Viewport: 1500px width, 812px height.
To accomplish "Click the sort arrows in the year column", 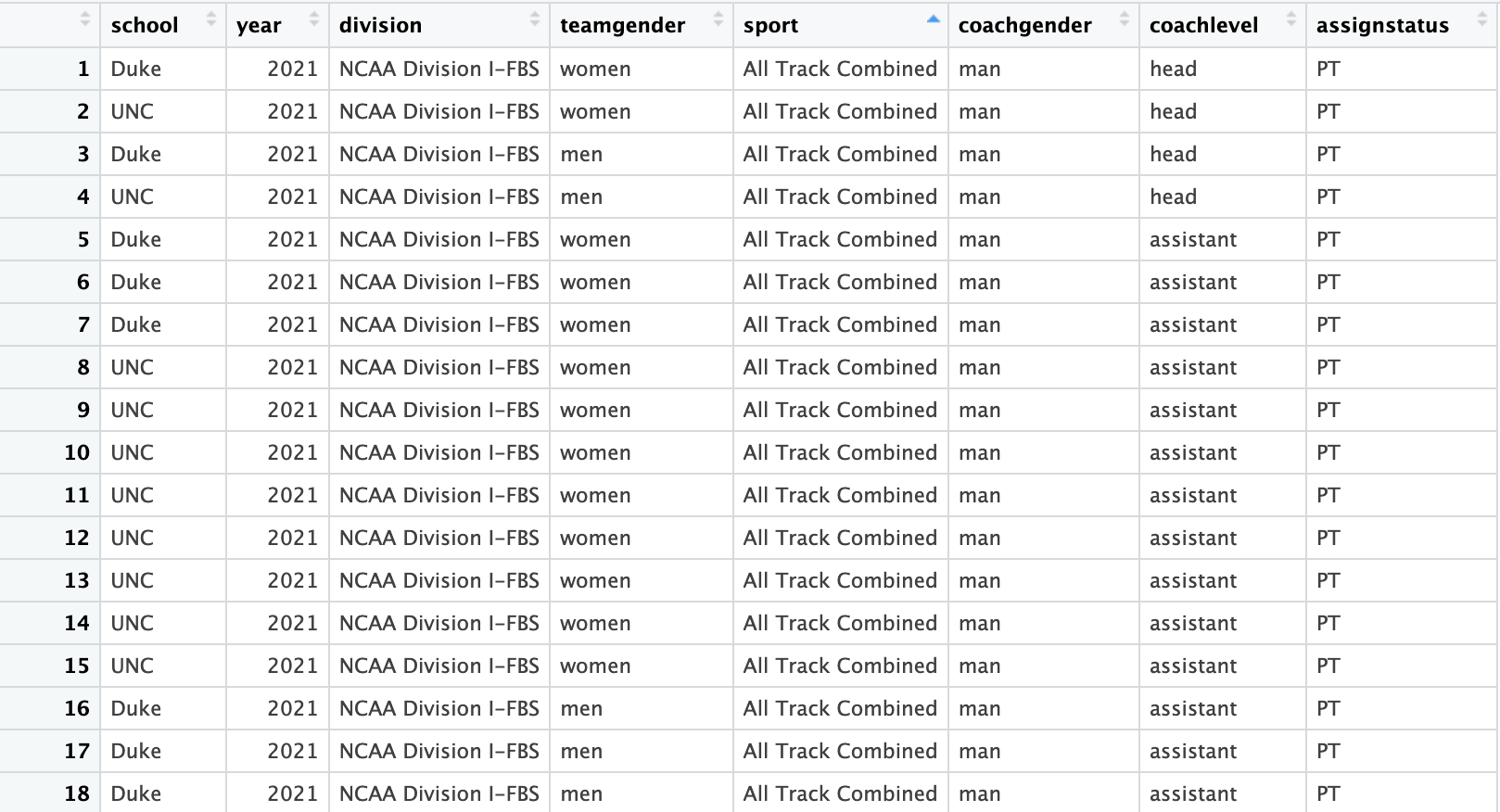I will click(314, 19).
